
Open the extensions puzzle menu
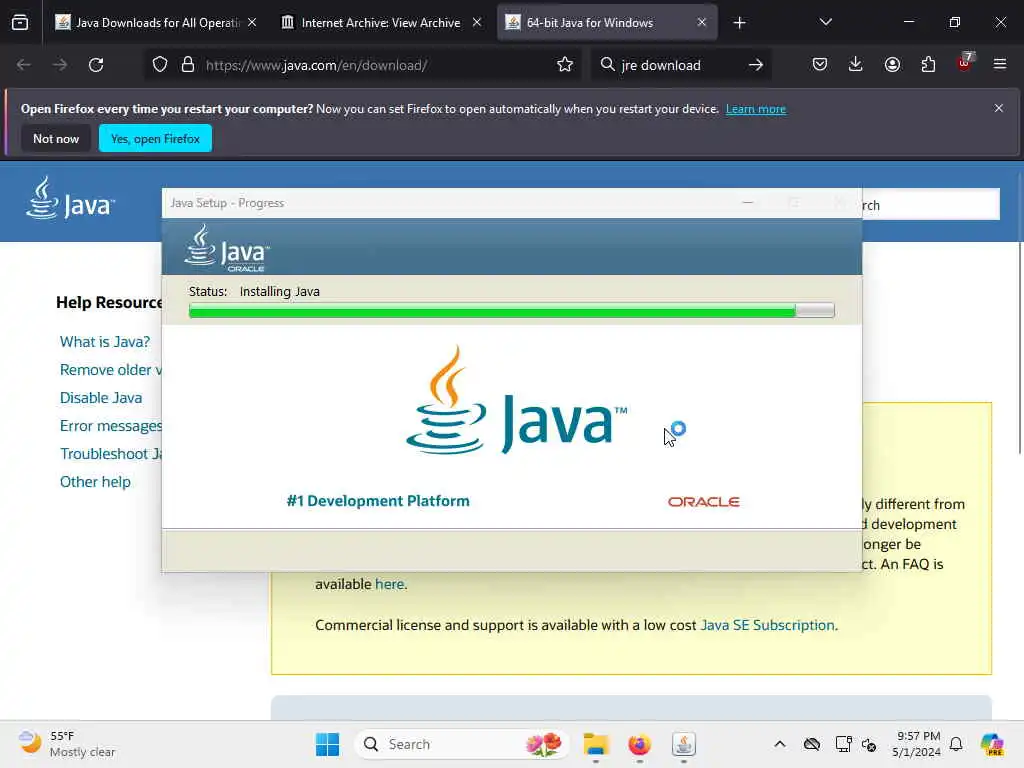(928, 65)
